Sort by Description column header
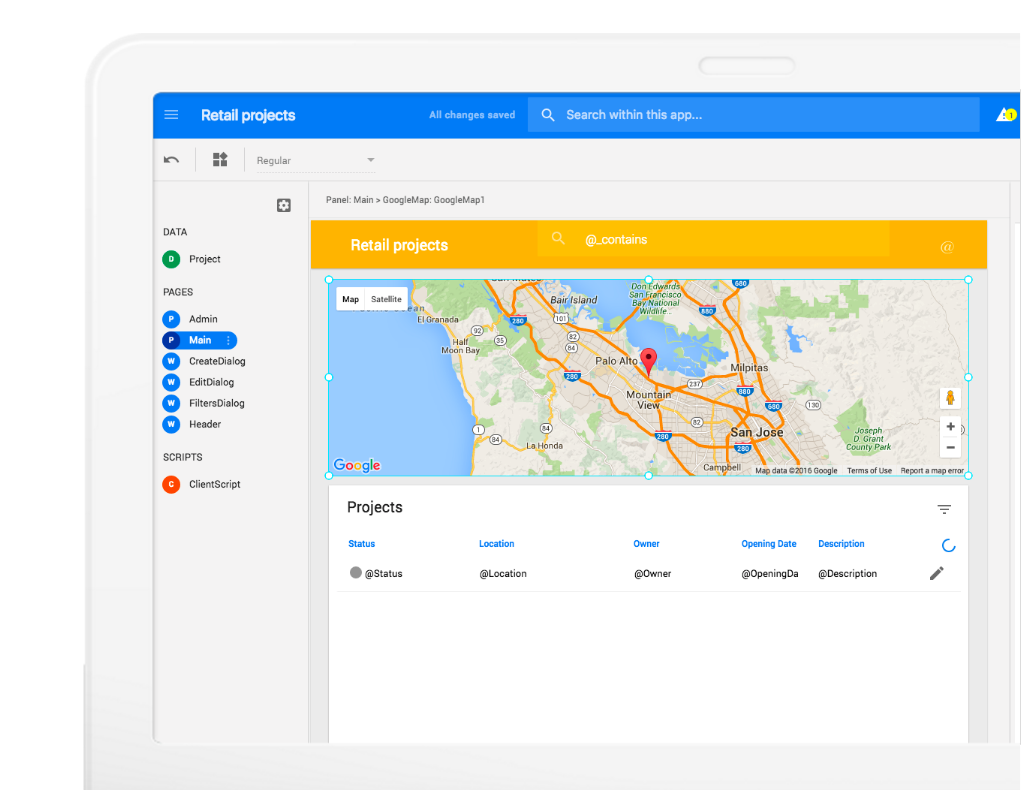Screen dimensions: 1021x790 (841, 544)
